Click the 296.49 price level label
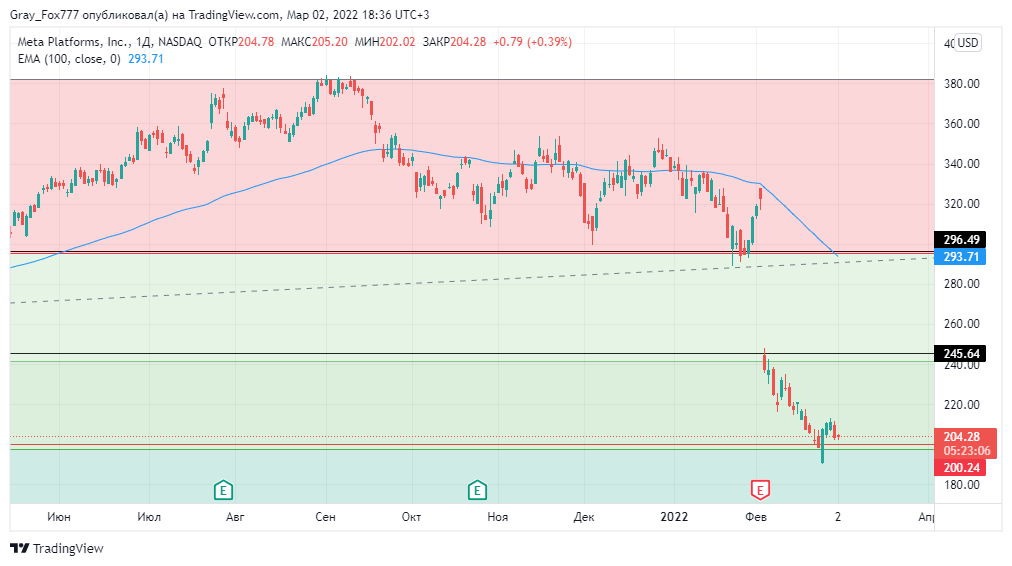This screenshot has width=1012, height=566. coord(960,239)
